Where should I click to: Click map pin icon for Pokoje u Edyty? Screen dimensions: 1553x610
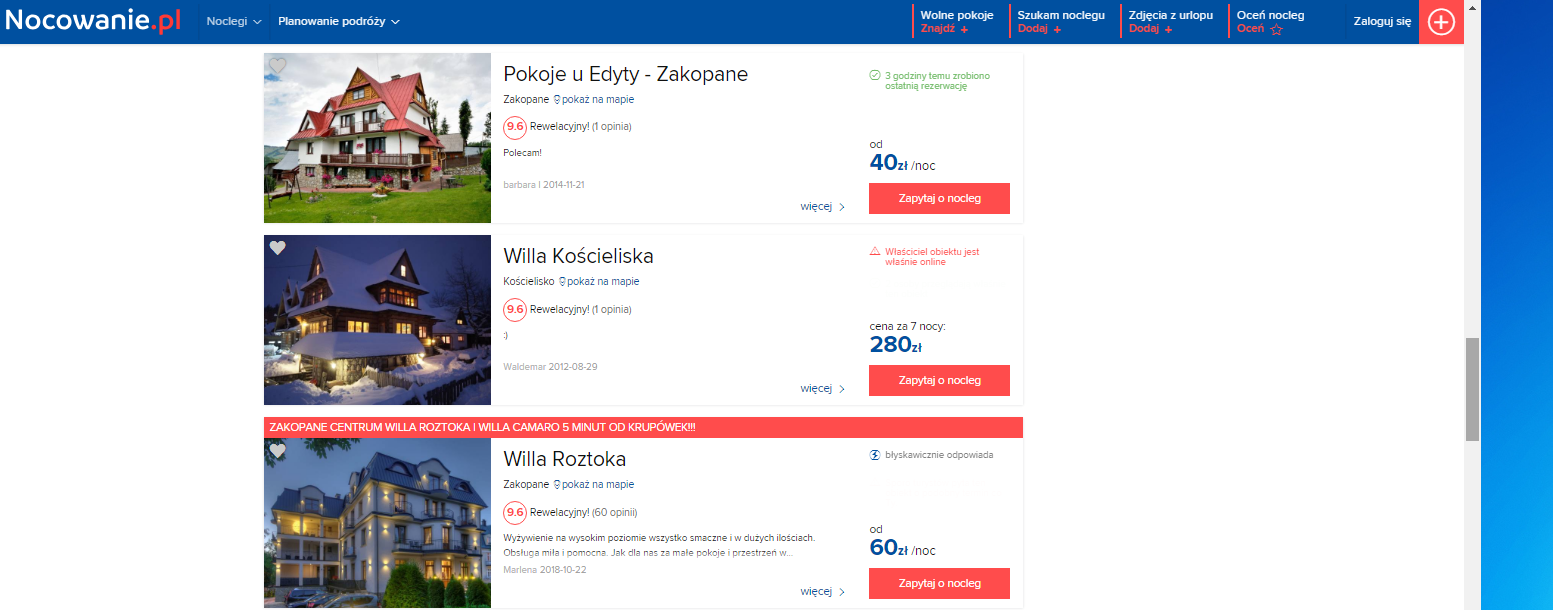pos(557,99)
